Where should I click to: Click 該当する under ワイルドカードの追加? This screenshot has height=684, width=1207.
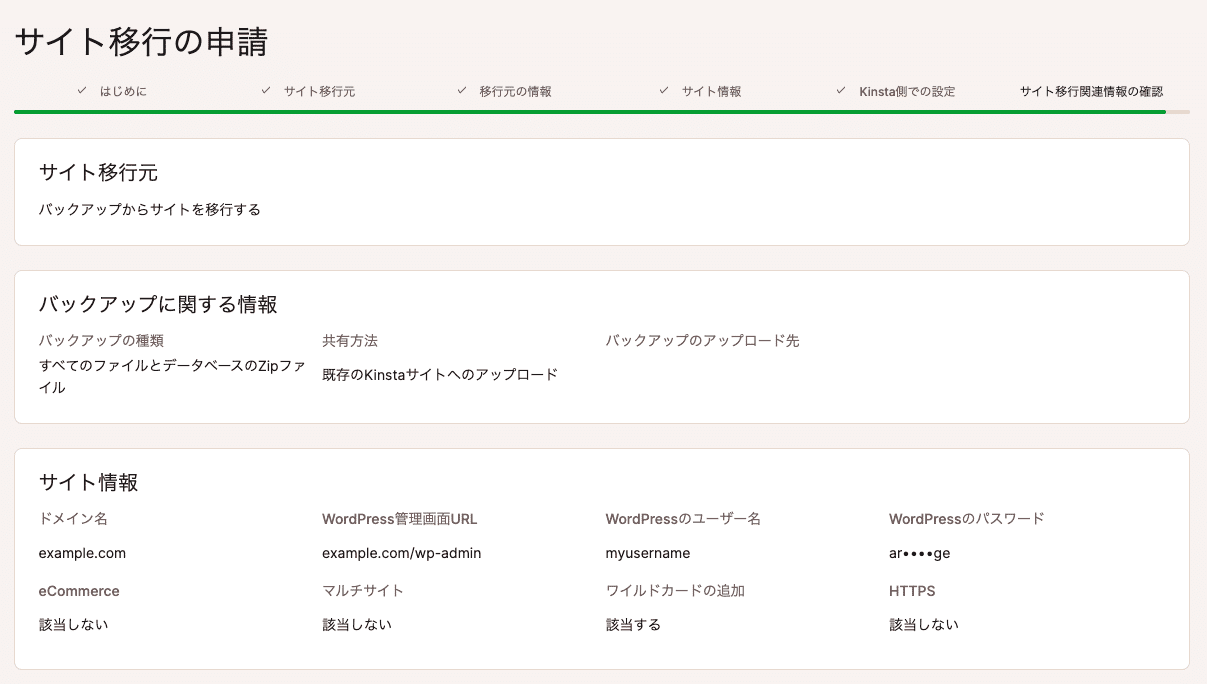tap(632, 624)
